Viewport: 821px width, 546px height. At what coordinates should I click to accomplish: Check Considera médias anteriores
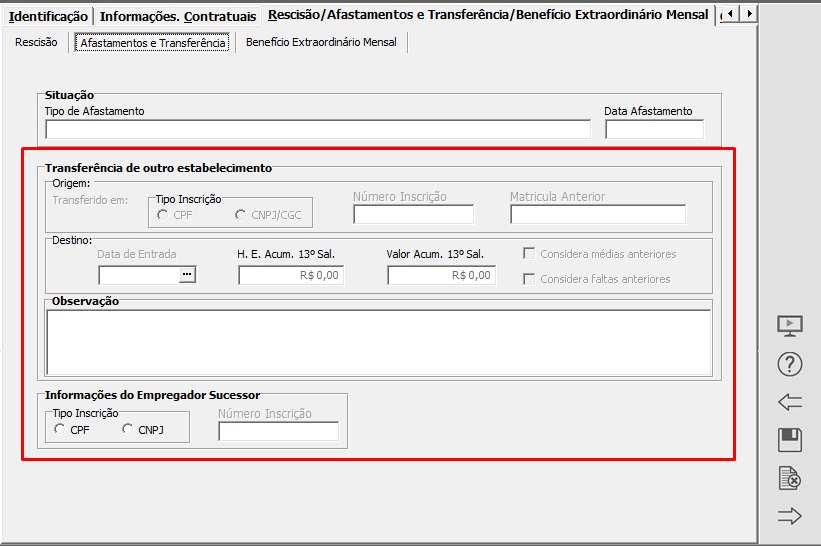(x=529, y=254)
